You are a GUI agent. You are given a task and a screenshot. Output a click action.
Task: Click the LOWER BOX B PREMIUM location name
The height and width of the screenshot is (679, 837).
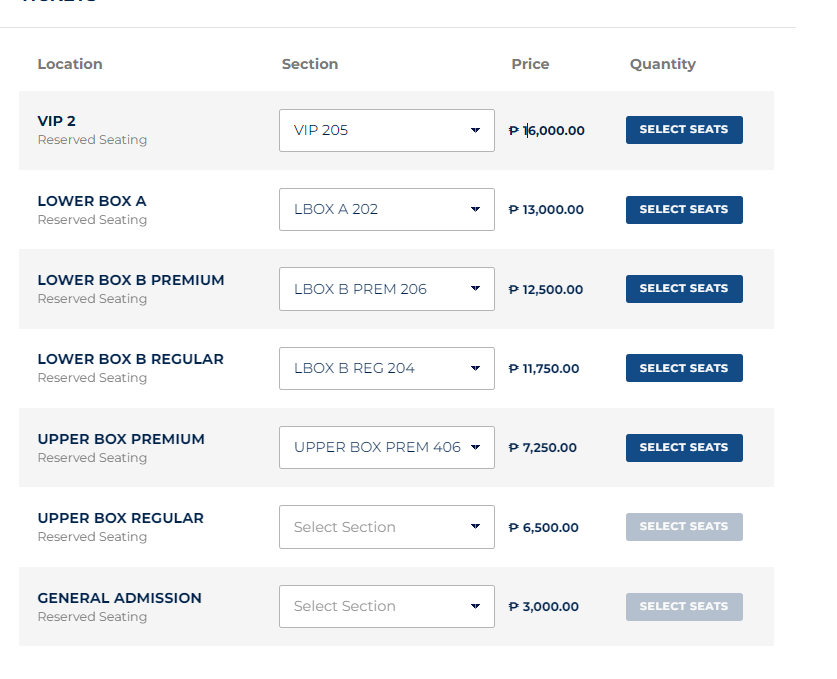pos(131,280)
